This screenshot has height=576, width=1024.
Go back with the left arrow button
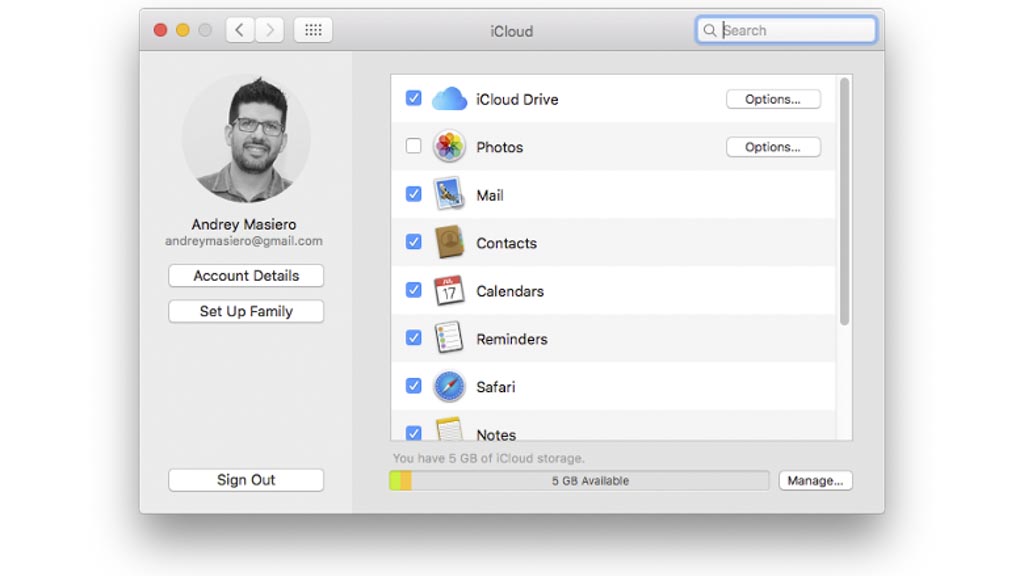[x=239, y=30]
